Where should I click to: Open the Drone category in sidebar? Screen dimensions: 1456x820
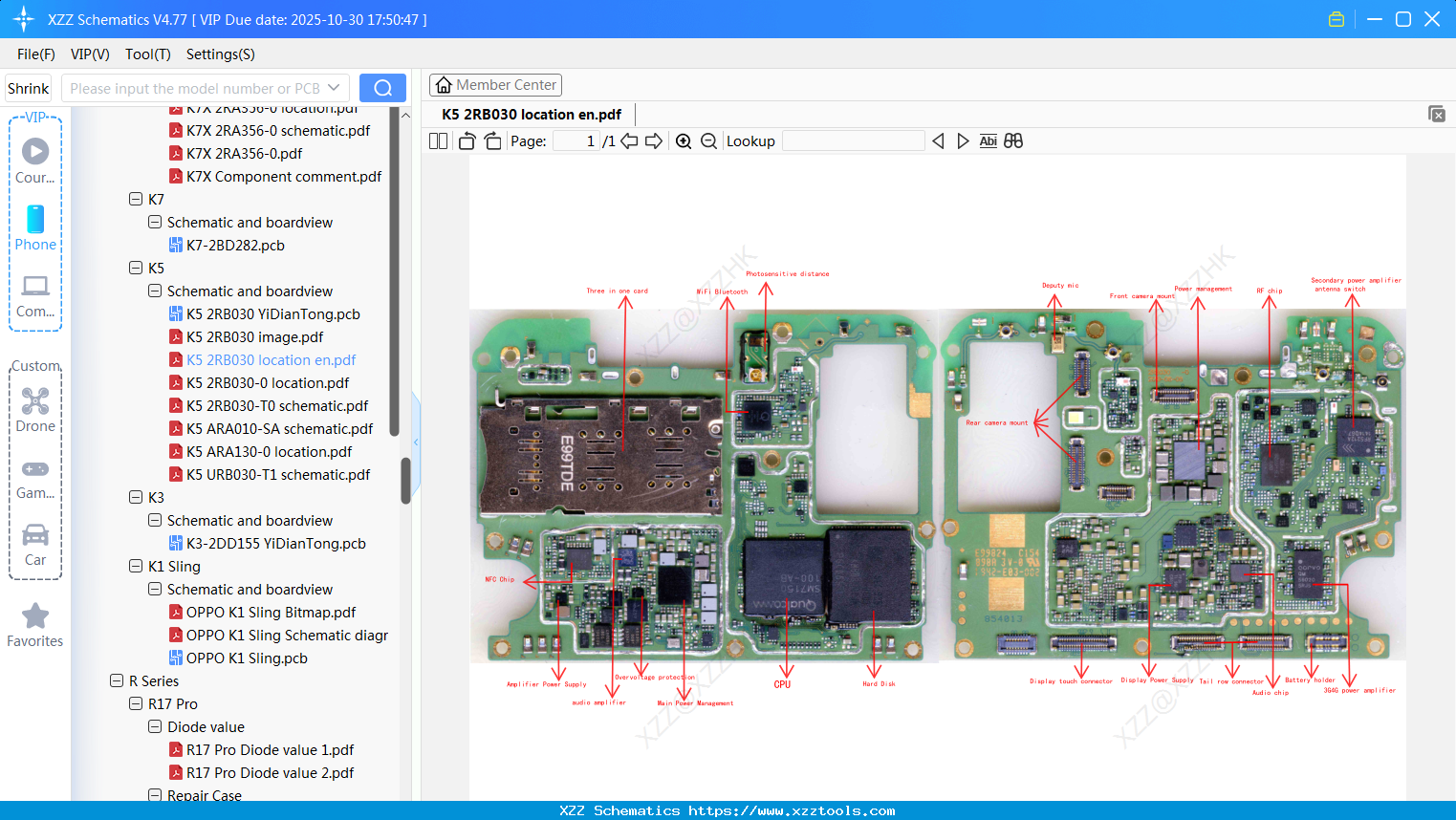(x=35, y=410)
